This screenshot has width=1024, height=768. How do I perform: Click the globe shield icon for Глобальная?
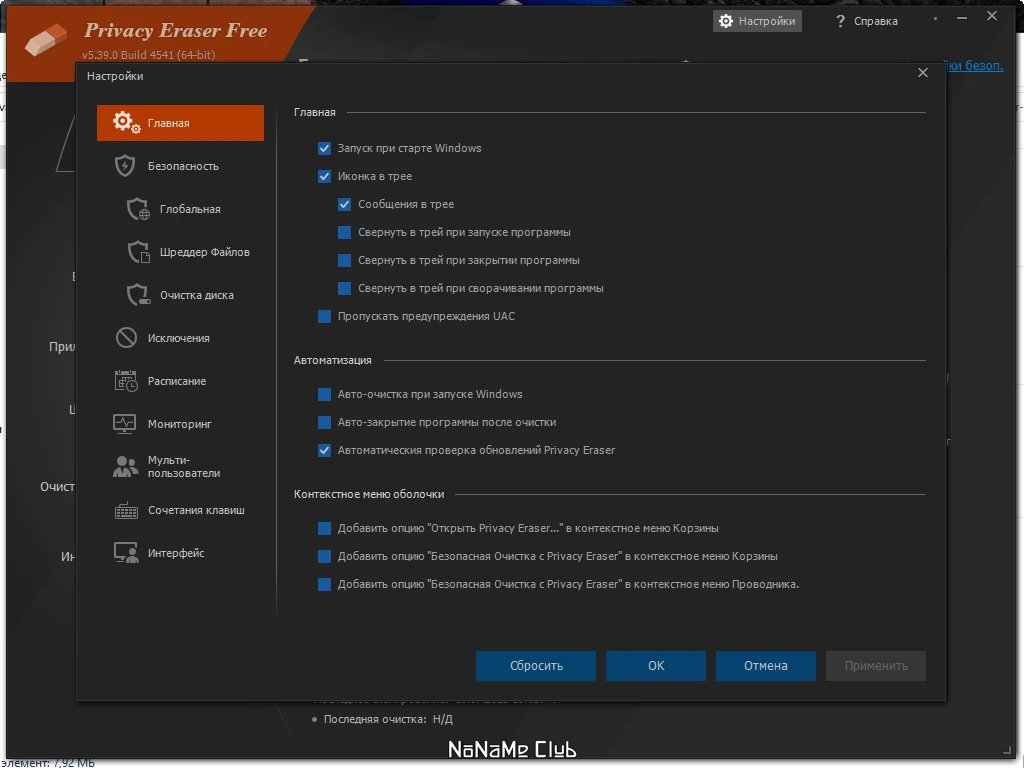click(x=138, y=209)
